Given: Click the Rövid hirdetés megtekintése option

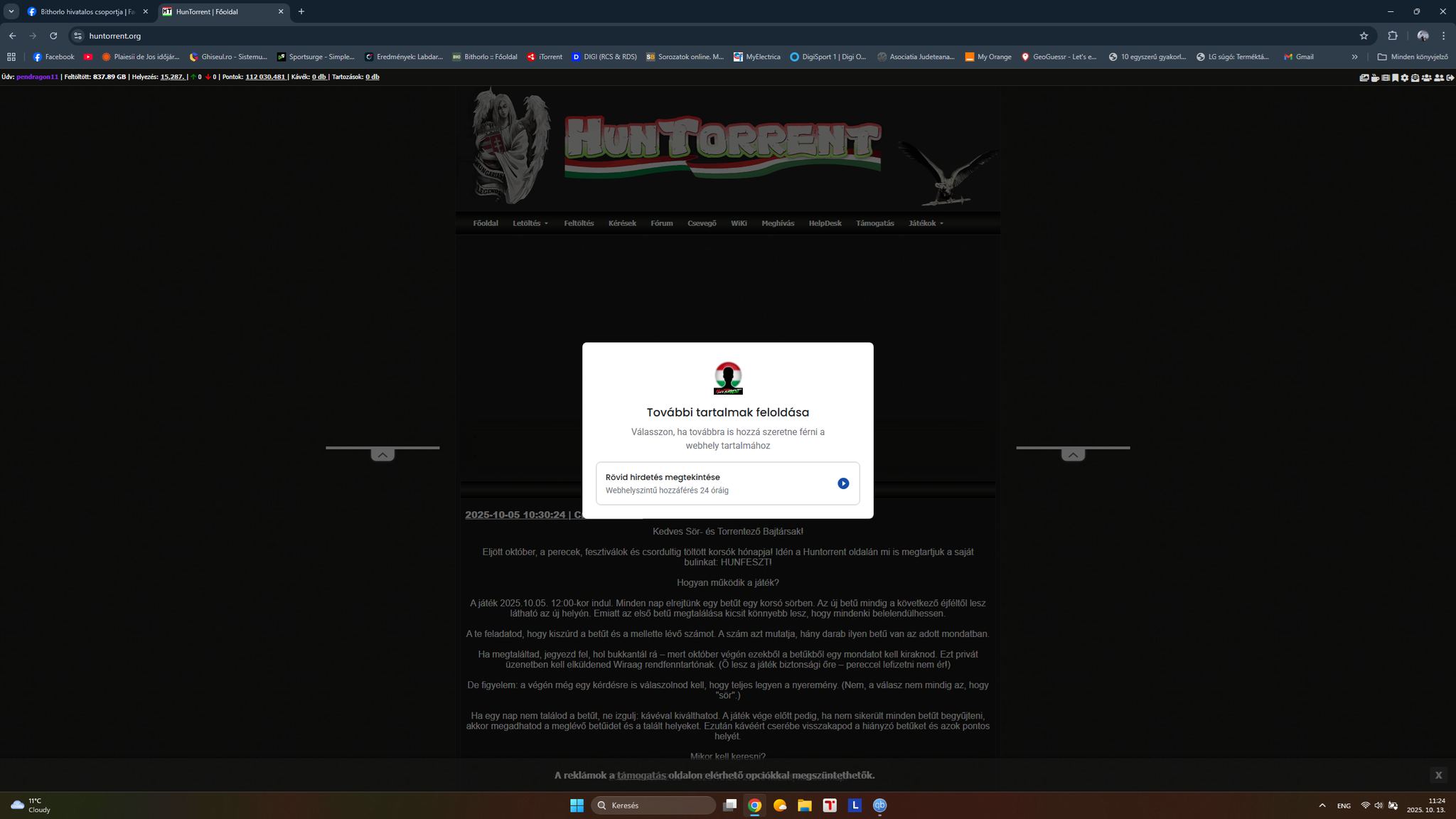Looking at the screenshot, I should click(x=728, y=483).
